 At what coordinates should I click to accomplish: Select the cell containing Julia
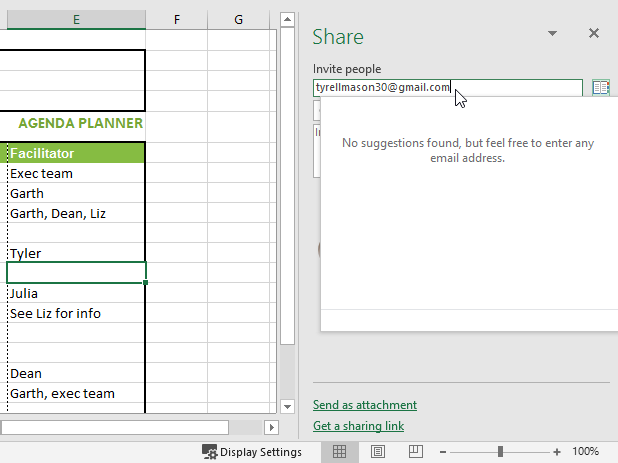pos(76,293)
